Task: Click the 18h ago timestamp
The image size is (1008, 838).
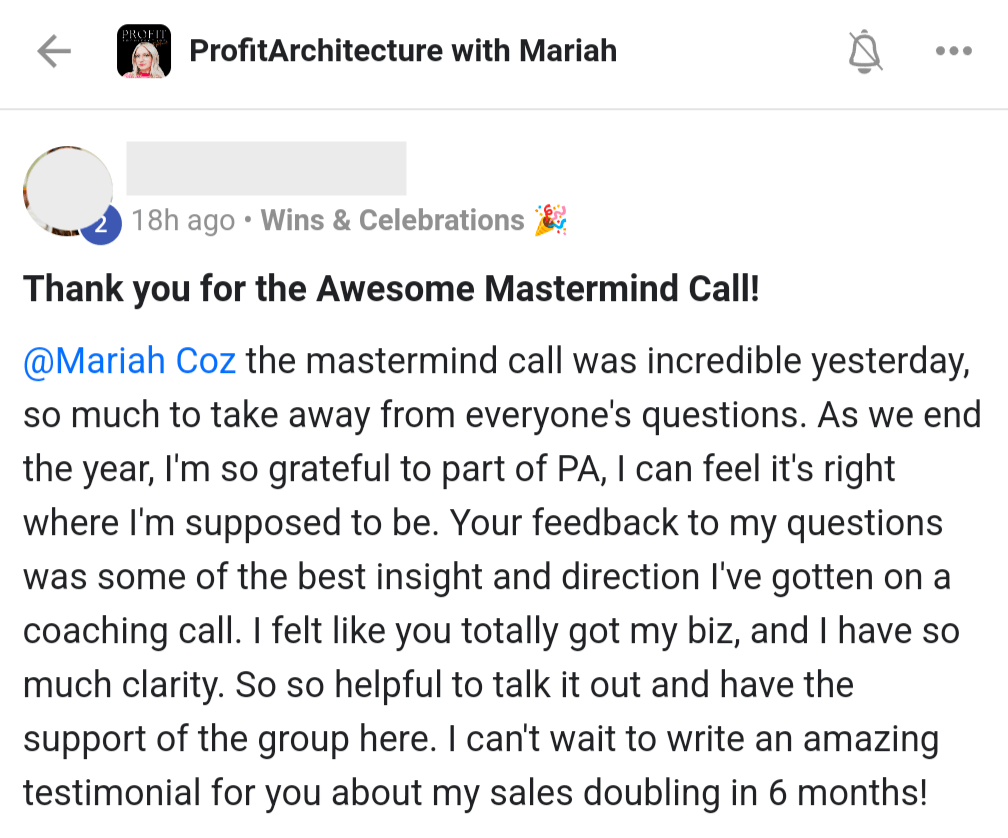Action: click(x=183, y=220)
